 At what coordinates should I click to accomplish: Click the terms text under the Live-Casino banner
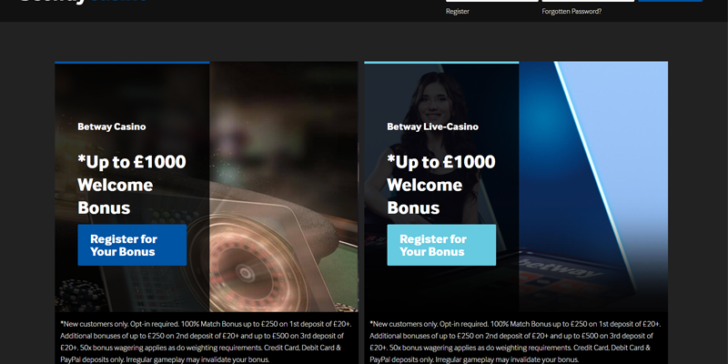[x=516, y=342]
